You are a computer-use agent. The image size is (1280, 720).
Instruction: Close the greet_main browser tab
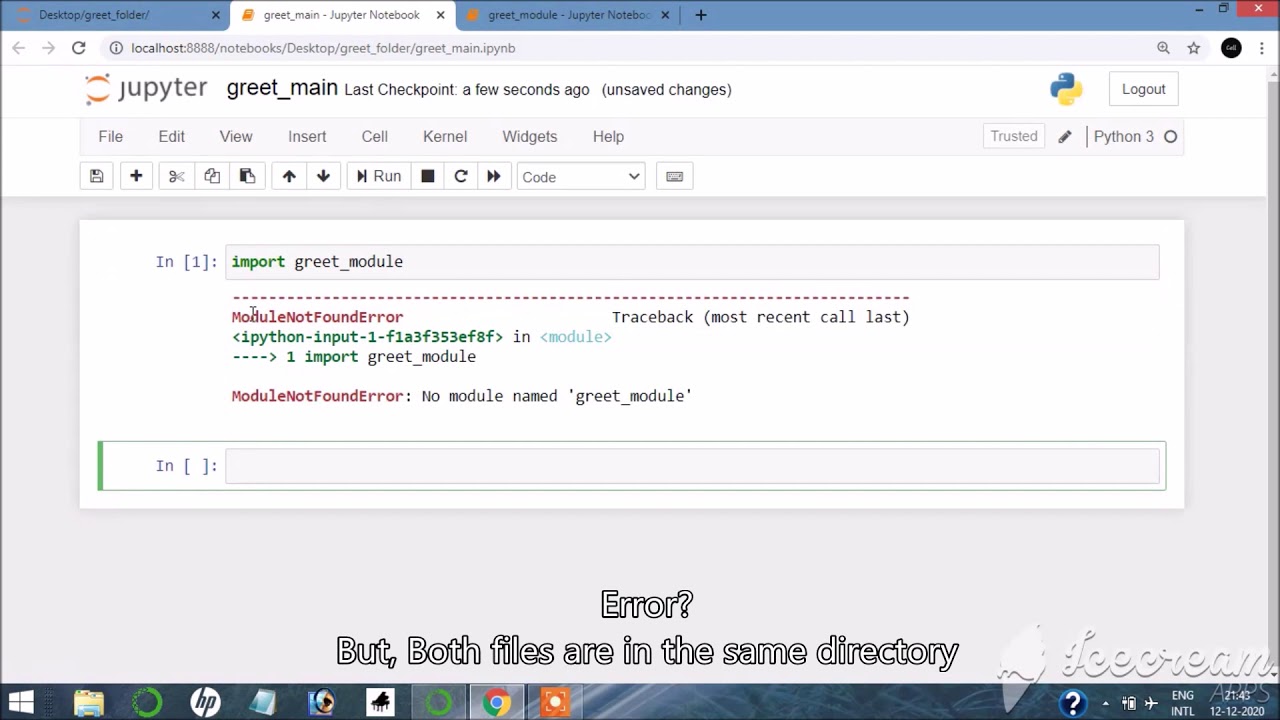[x=440, y=15]
